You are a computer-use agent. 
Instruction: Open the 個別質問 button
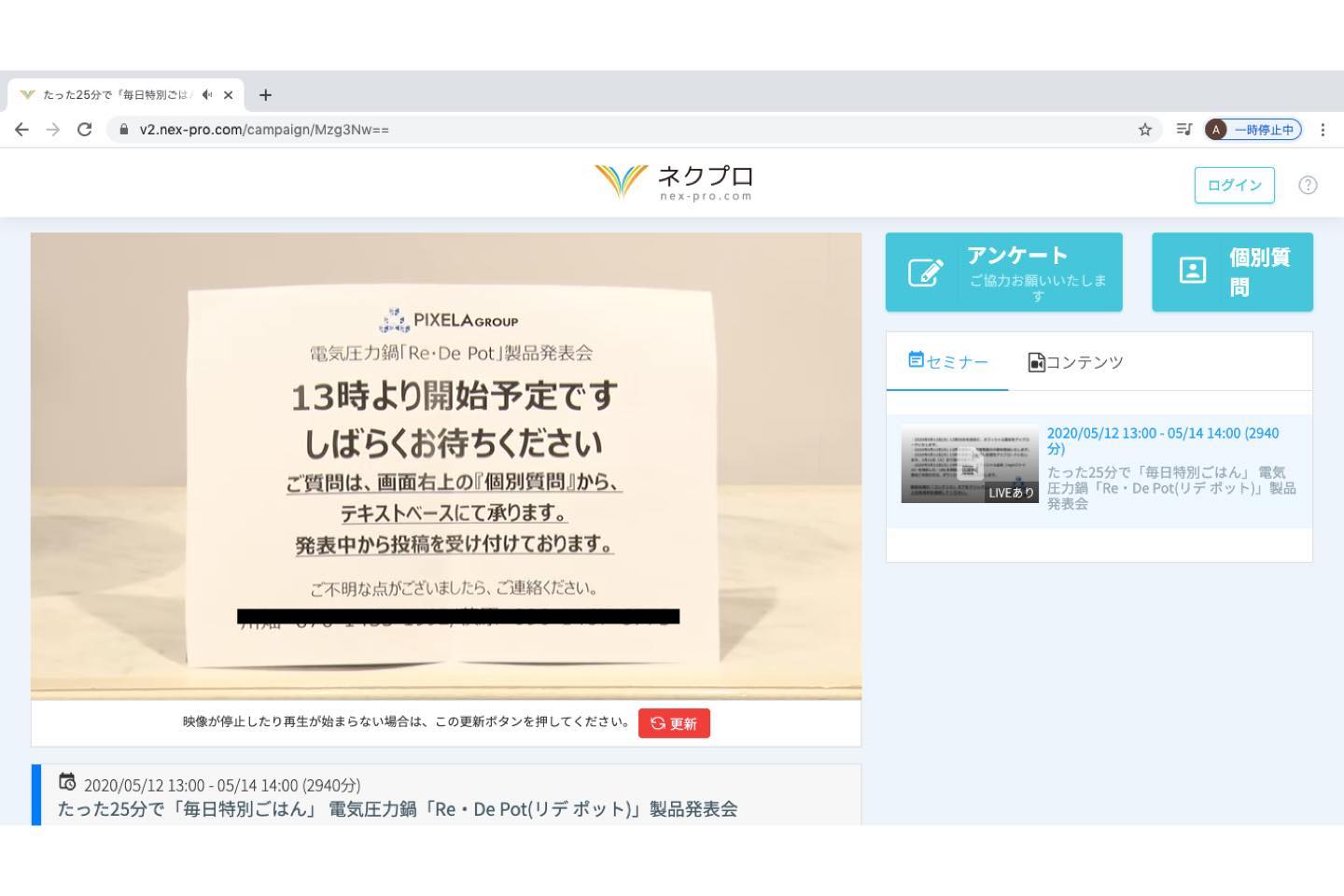click(1232, 272)
